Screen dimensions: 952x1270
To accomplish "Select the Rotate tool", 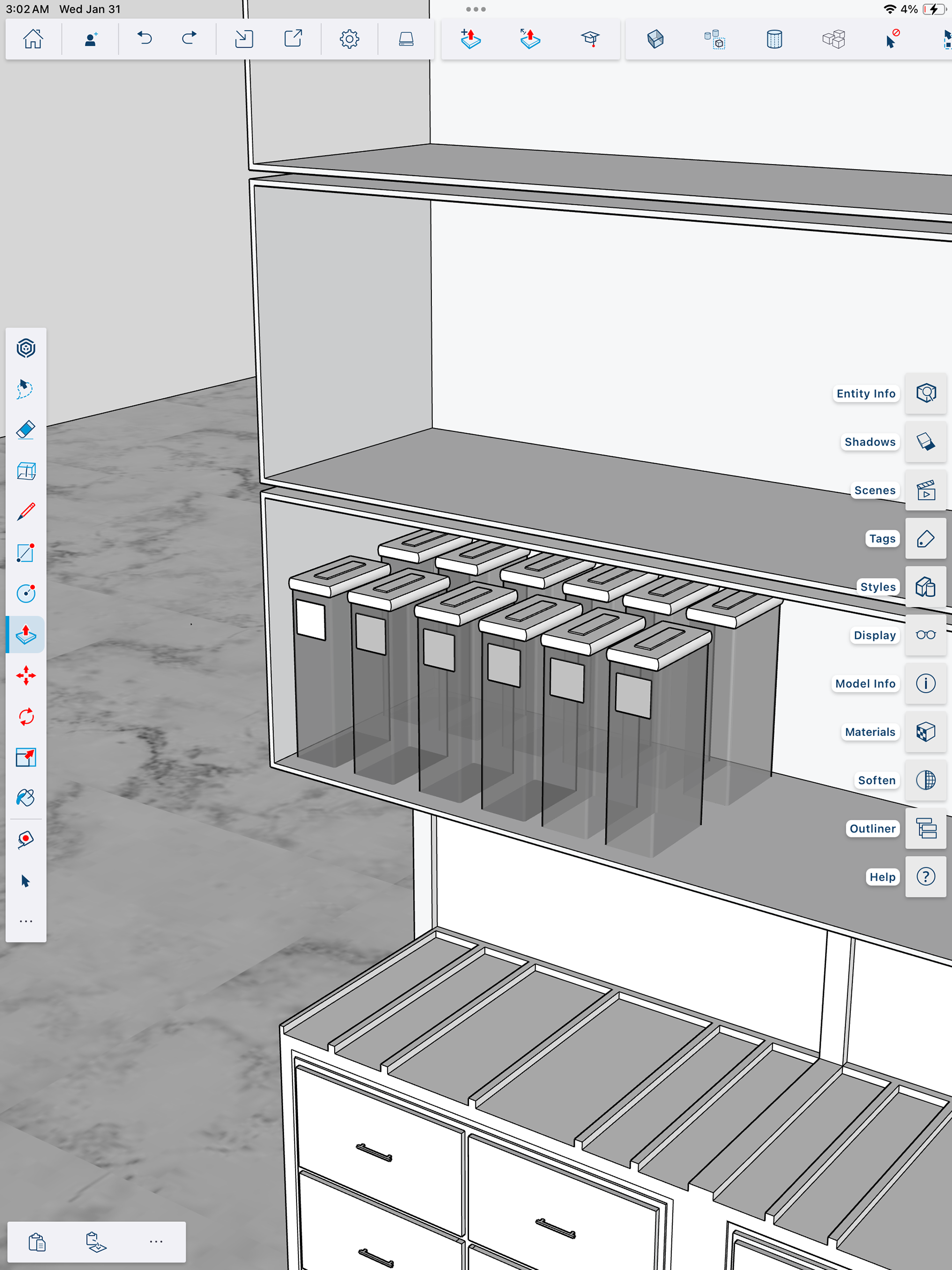I will [x=26, y=717].
